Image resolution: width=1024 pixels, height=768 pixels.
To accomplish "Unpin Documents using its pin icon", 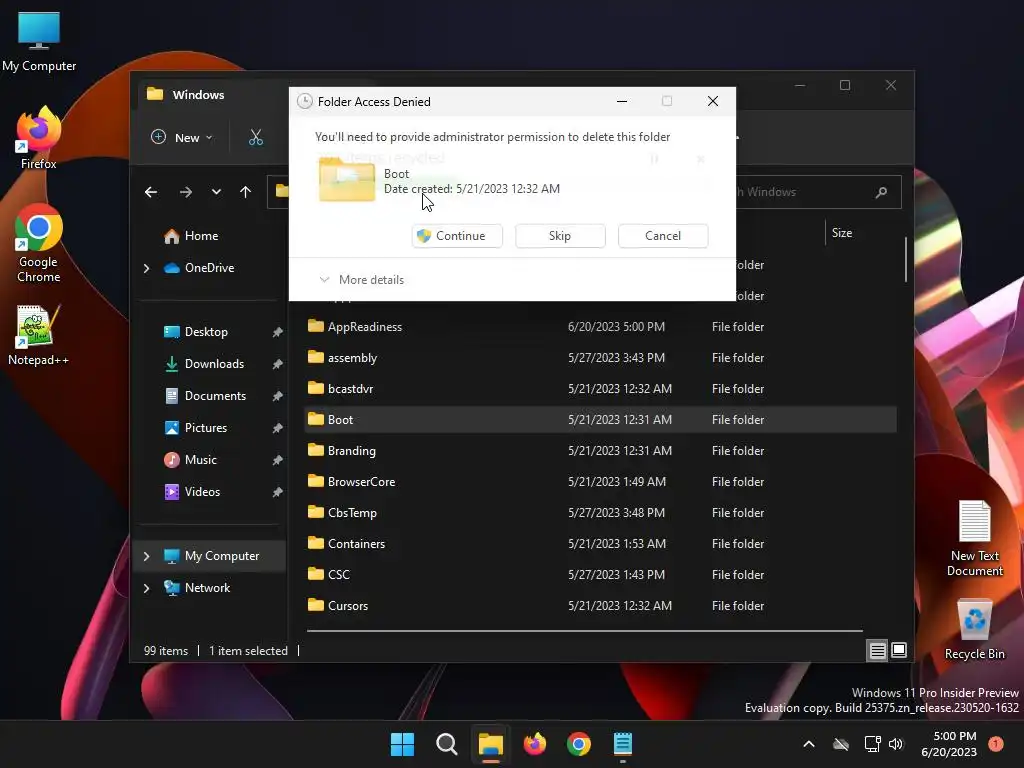I will tap(278, 396).
